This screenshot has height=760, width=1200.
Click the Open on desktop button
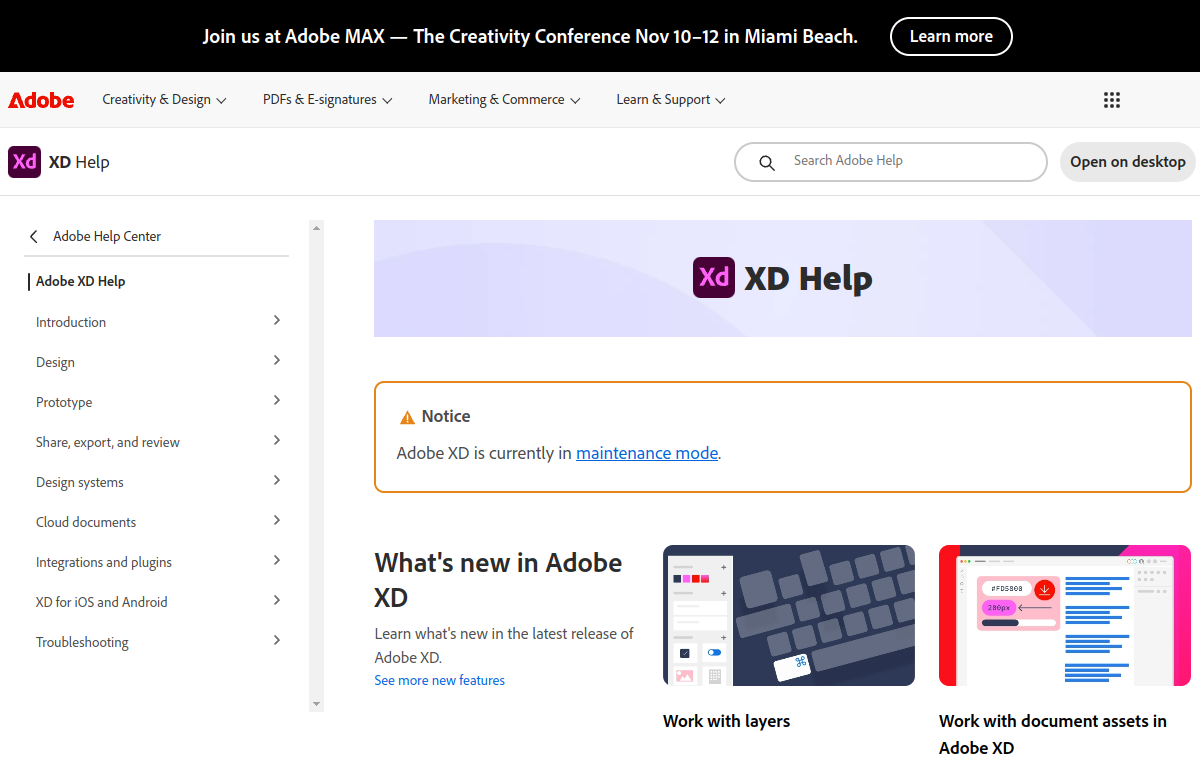pyautogui.click(x=1128, y=162)
